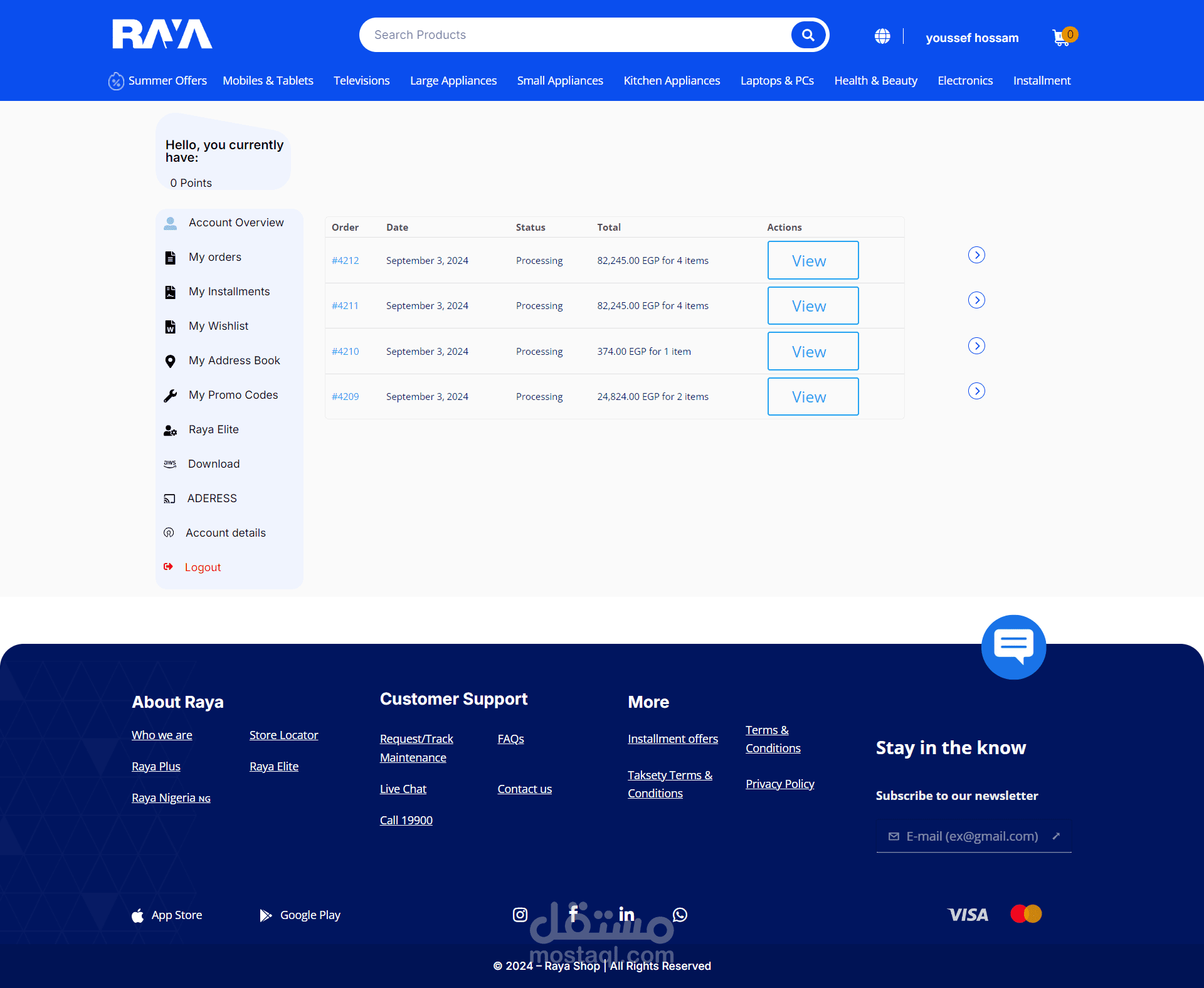Open WhatsApp icon in footer
Screen dimensions: 1204x988
[680, 915]
